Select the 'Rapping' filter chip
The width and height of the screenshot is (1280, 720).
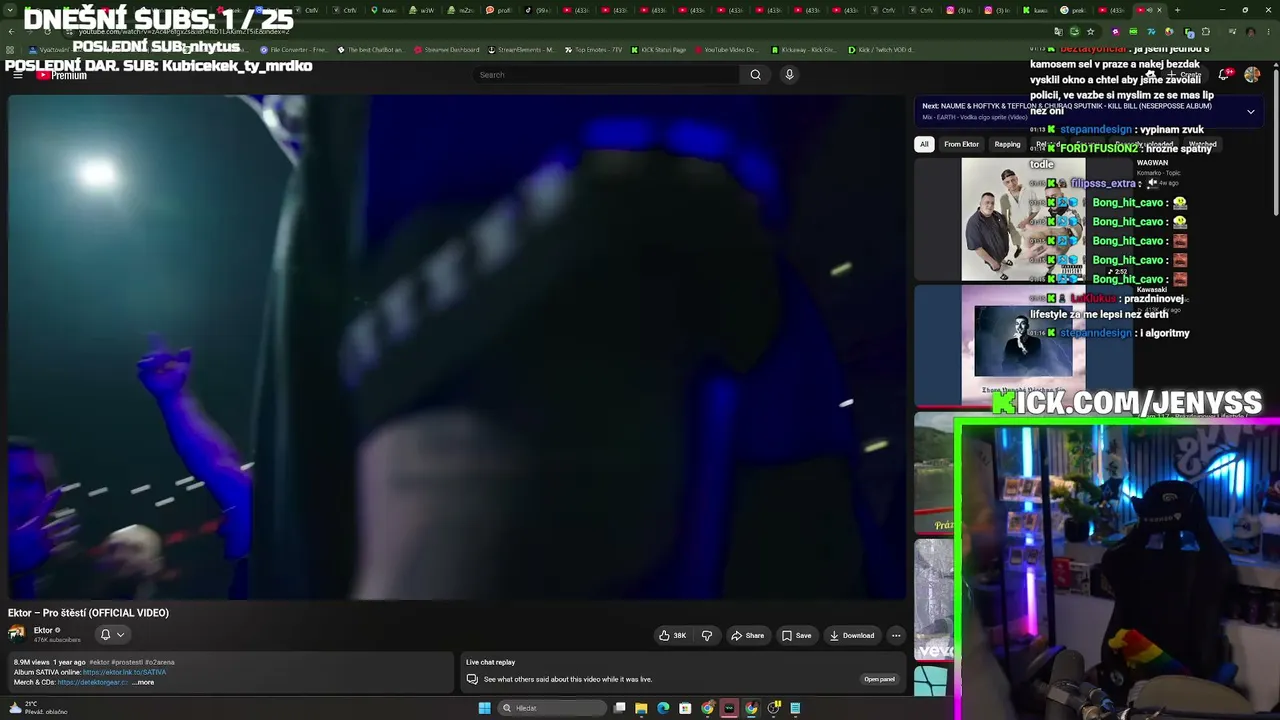pyautogui.click(x=1007, y=144)
